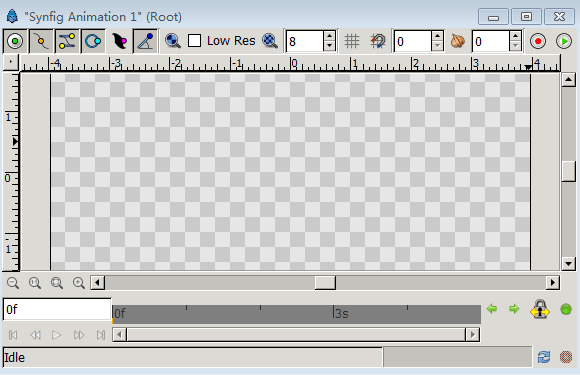Image resolution: width=580 pixels, height=375 pixels.
Task: Decrease the future onion skin count
Action: (515, 46)
